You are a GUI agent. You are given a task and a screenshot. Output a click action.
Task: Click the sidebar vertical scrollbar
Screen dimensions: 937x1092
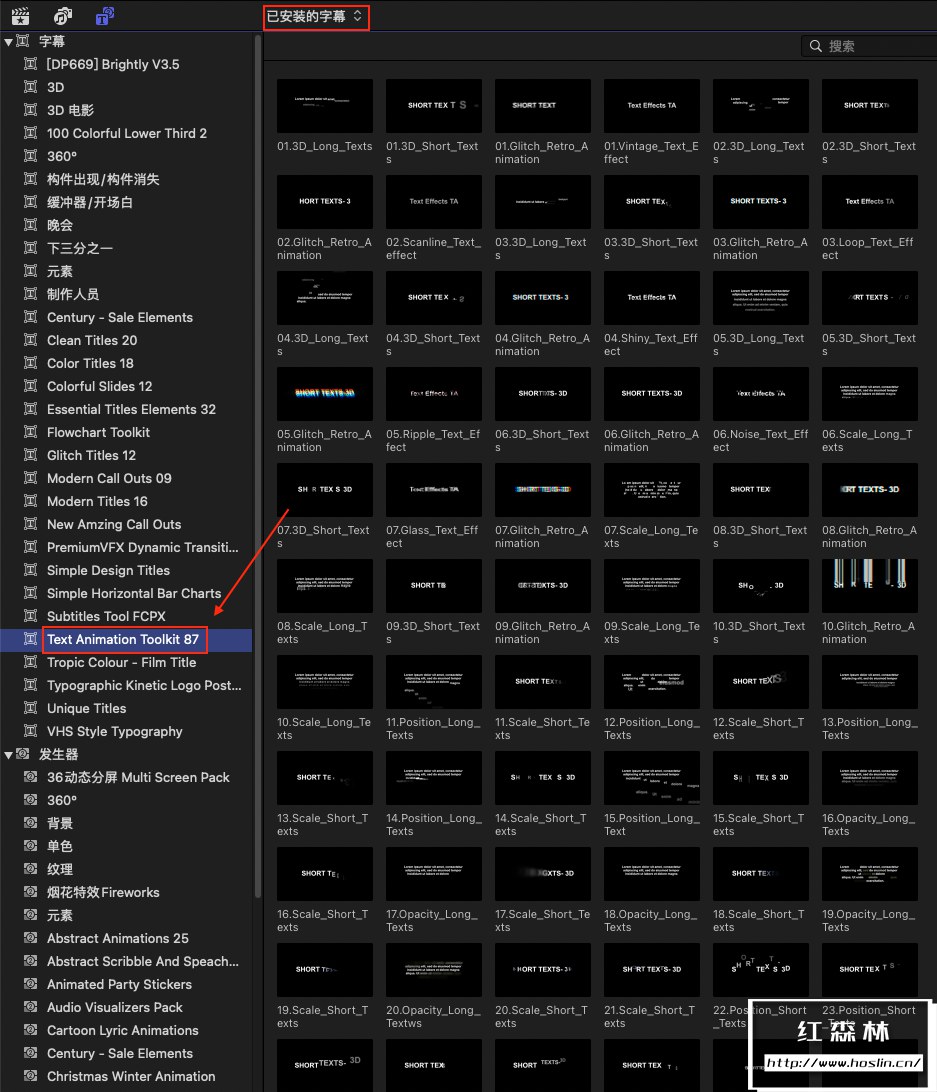(x=258, y=467)
